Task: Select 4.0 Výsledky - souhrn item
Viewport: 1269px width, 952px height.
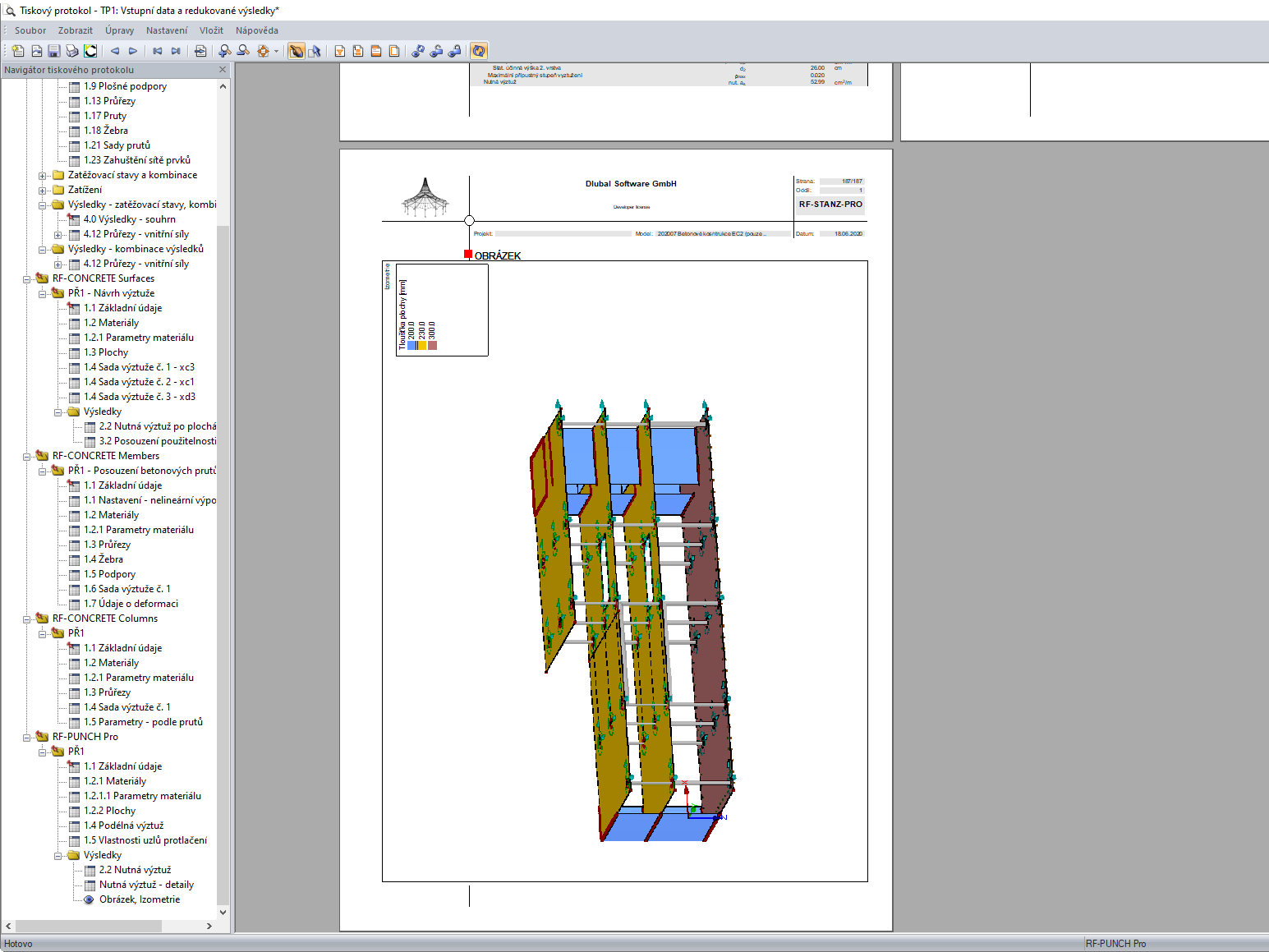Action: [130, 219]
